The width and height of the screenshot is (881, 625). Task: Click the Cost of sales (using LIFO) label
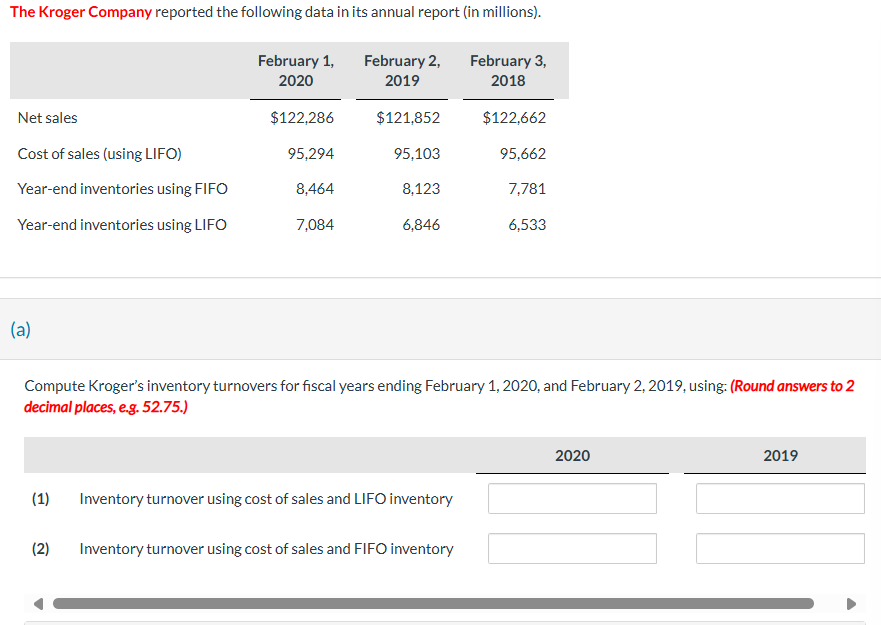coord(104,153)
